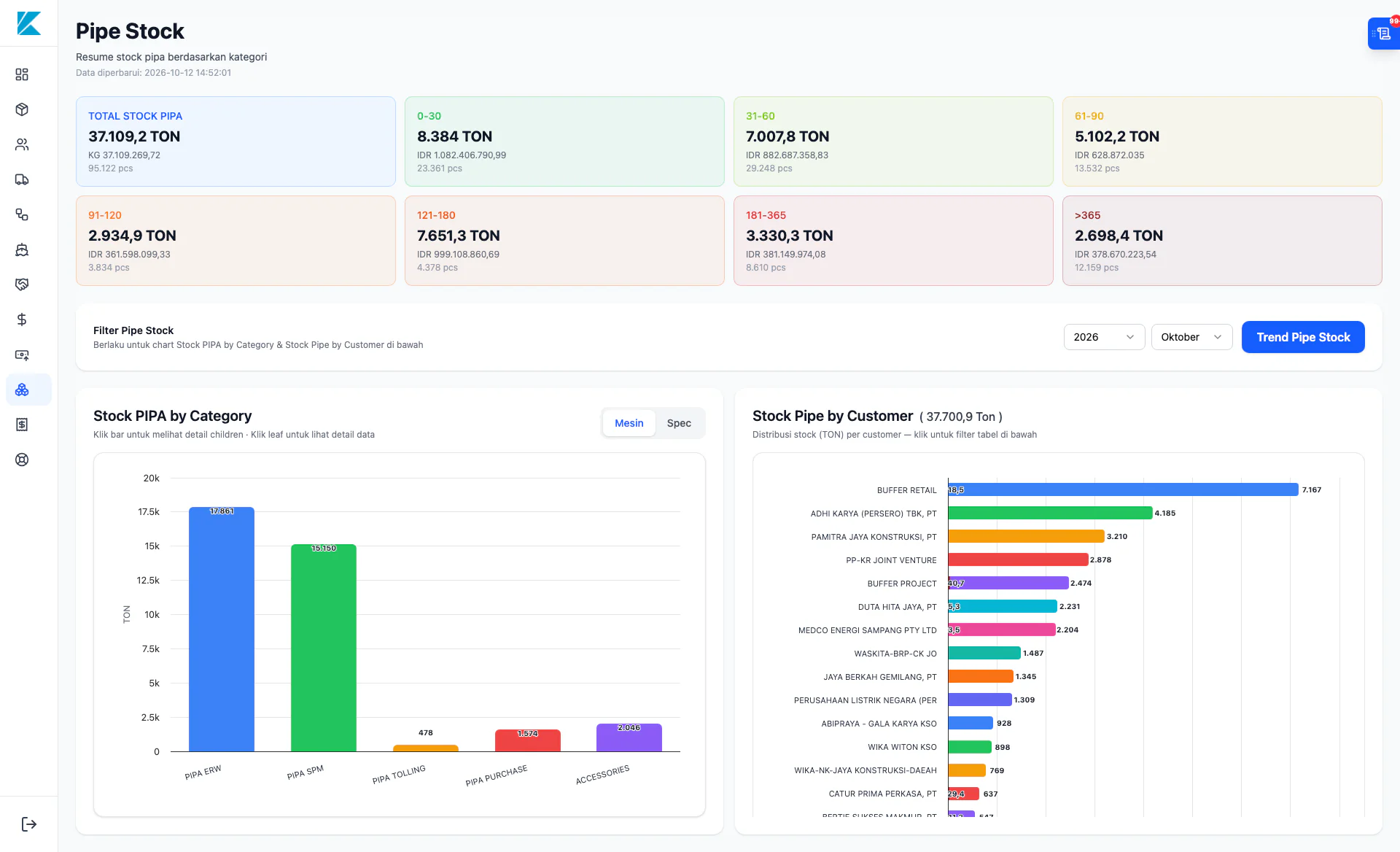Screen dimensions: 1400x852
Task: Click the handshake sidebar icon
Action: point(22,284)
